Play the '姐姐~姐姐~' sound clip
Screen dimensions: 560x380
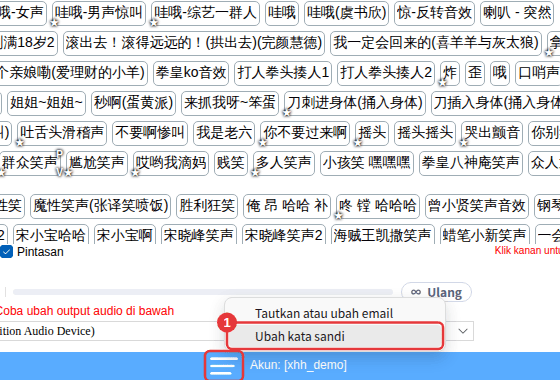[46, 103]
